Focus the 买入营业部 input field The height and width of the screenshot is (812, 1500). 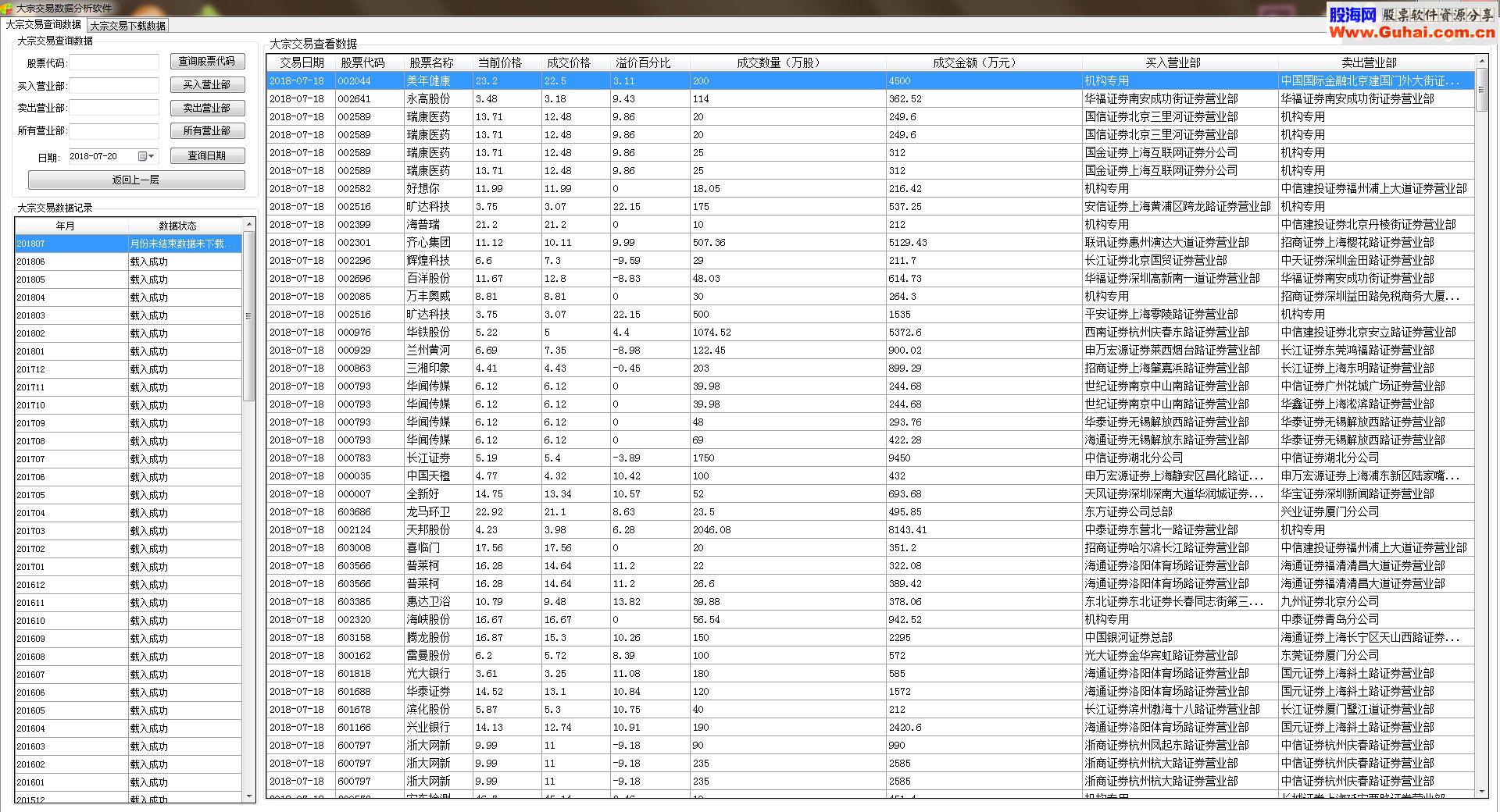114,85
